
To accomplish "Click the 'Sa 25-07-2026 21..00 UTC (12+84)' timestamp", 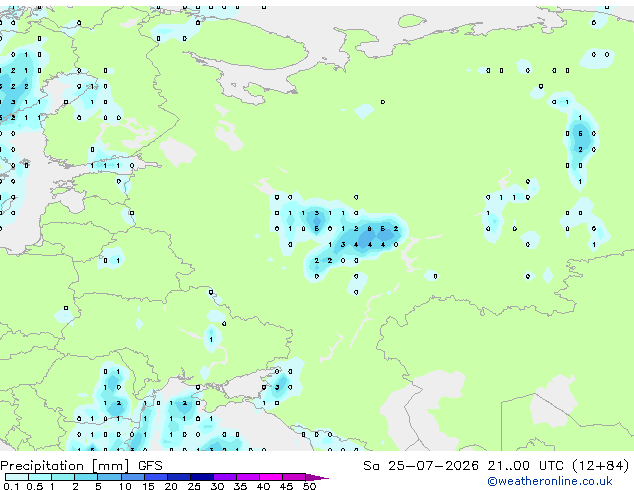I will coord(496,465).
